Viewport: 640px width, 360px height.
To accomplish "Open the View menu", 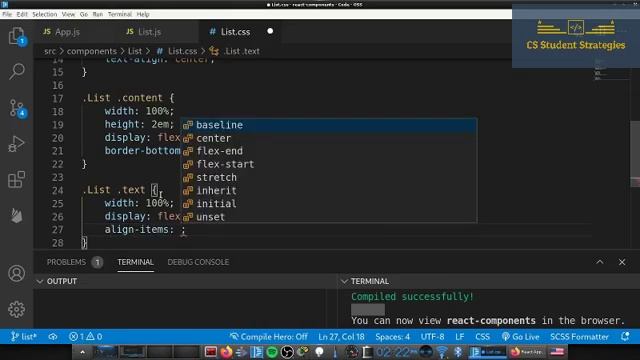I will tap(68, 14).
